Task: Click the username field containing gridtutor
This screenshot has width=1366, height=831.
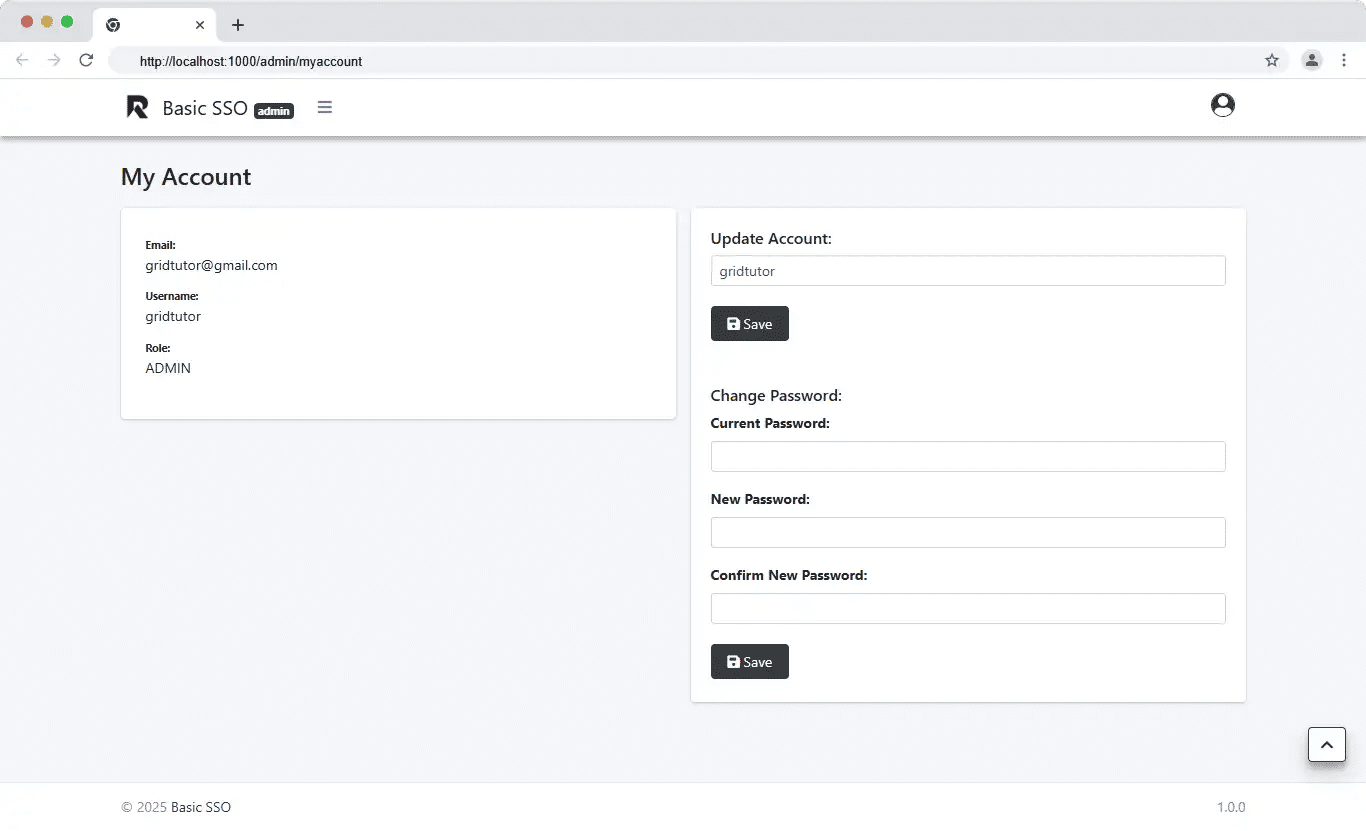Action: click(967, 271)
